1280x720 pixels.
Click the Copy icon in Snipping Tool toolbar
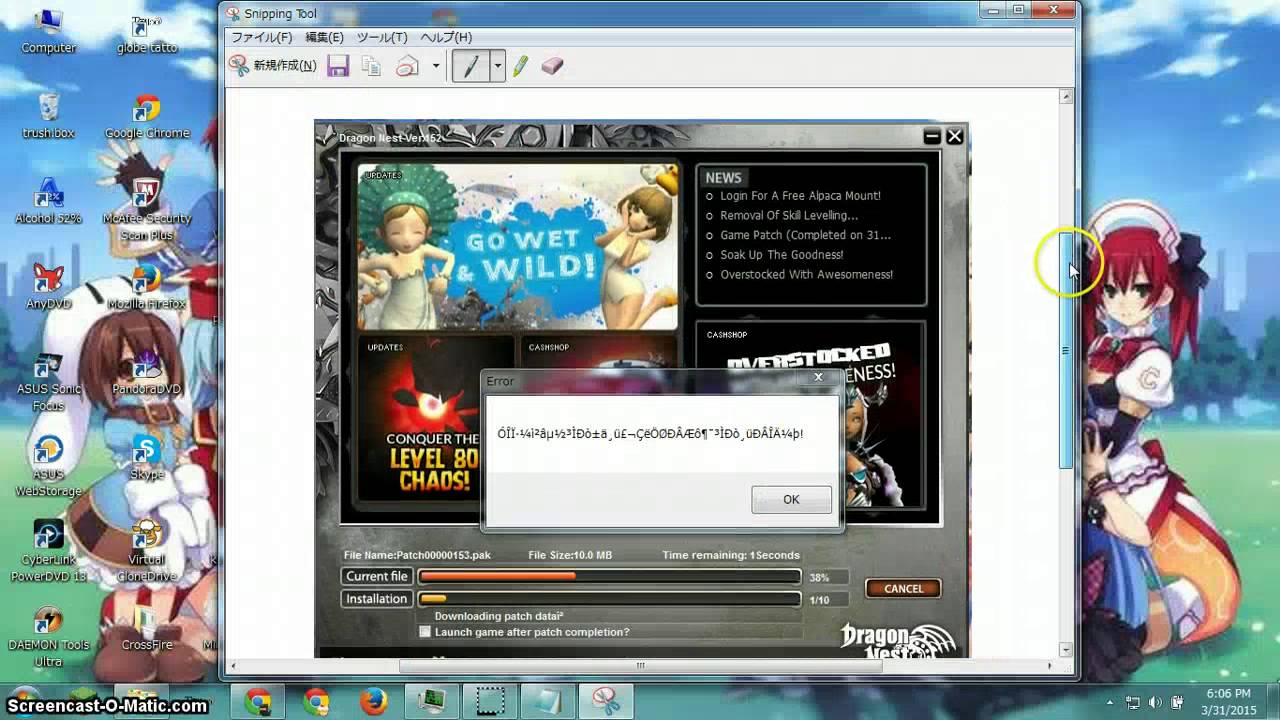coord(371,66)
